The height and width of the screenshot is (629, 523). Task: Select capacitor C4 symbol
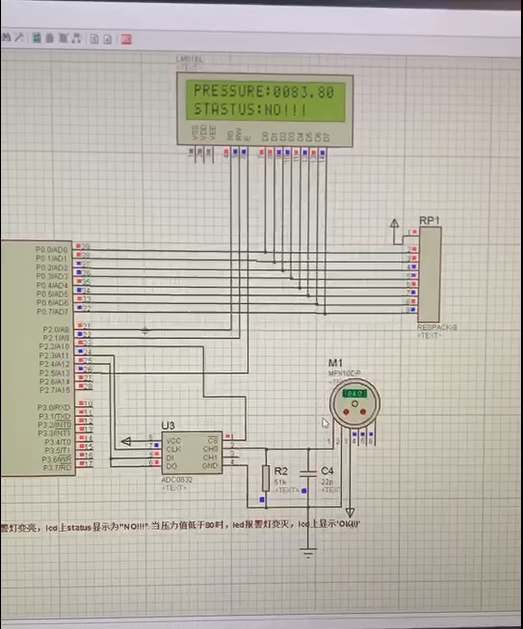point(308,473)
